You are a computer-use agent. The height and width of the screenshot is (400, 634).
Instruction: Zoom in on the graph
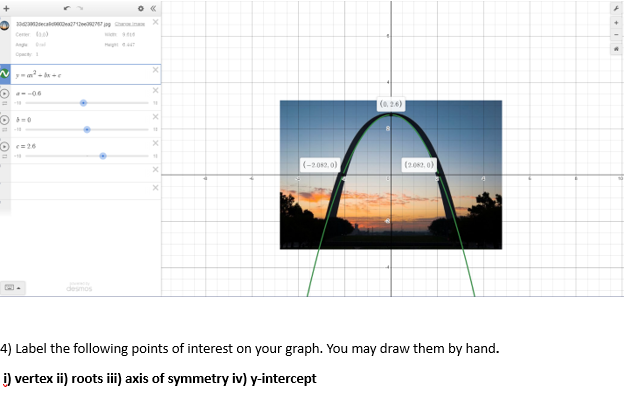(616, 23)
